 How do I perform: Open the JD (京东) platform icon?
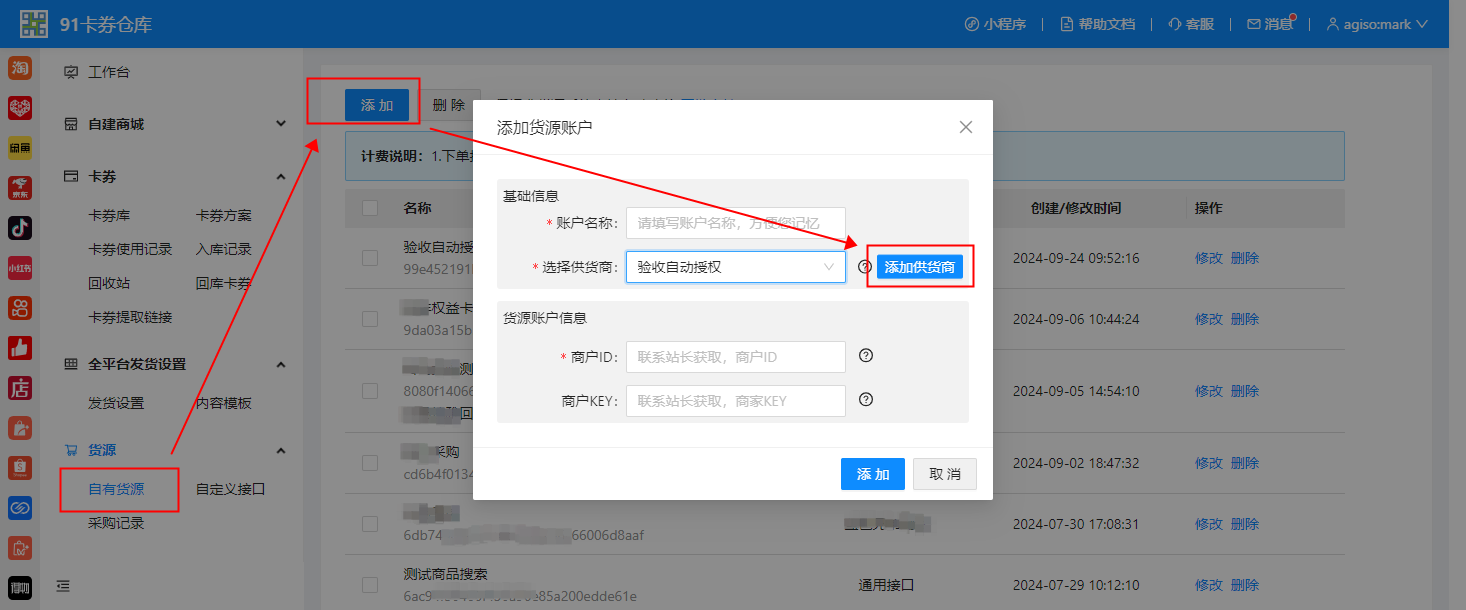[x=20, y=188]
